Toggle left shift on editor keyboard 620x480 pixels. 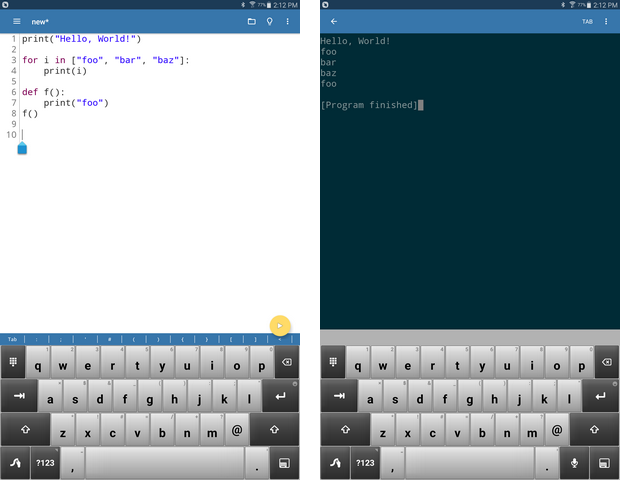[26, 429]
